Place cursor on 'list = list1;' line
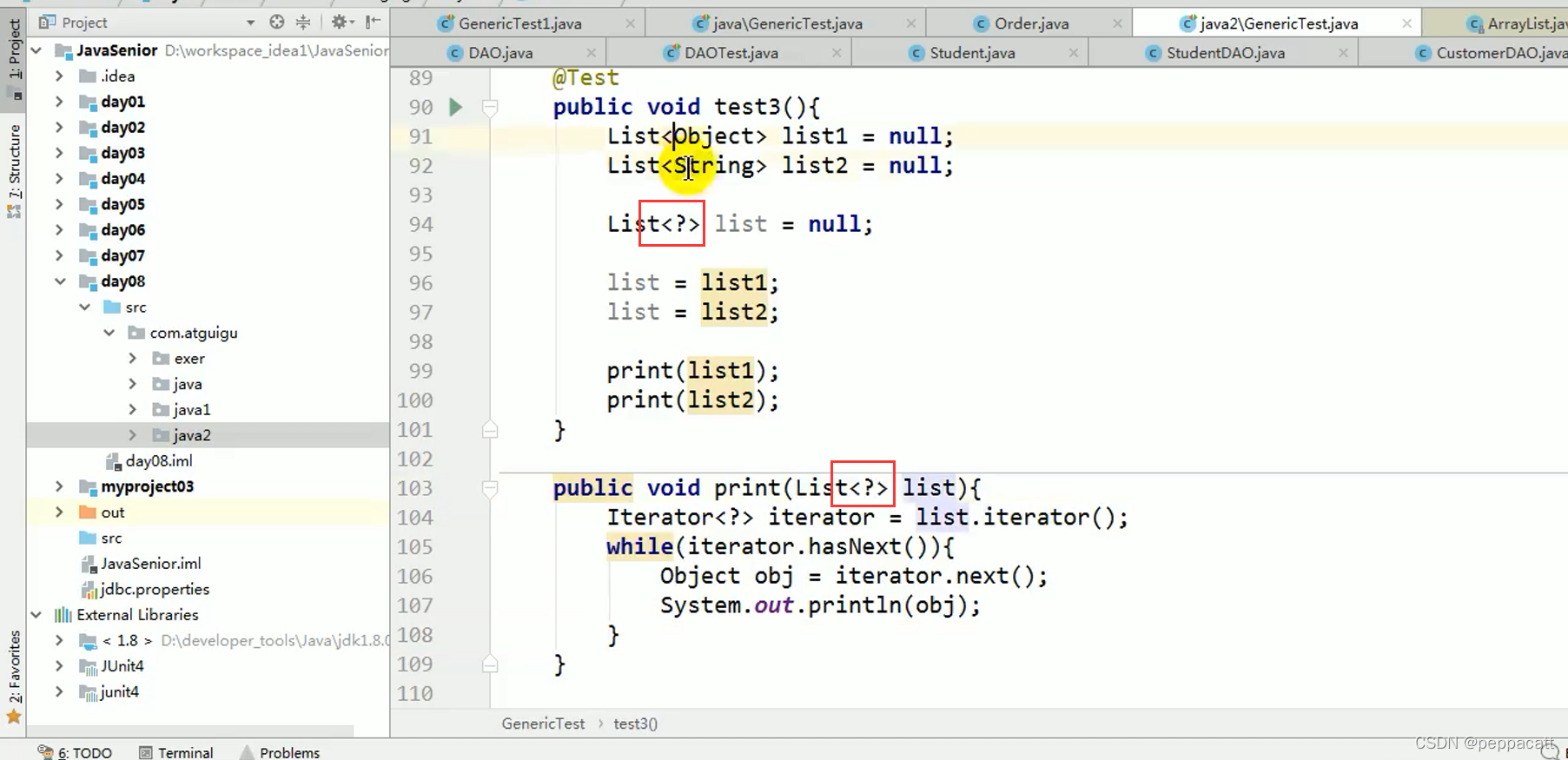Screen dimensions: 1568x760 [692, 283]
